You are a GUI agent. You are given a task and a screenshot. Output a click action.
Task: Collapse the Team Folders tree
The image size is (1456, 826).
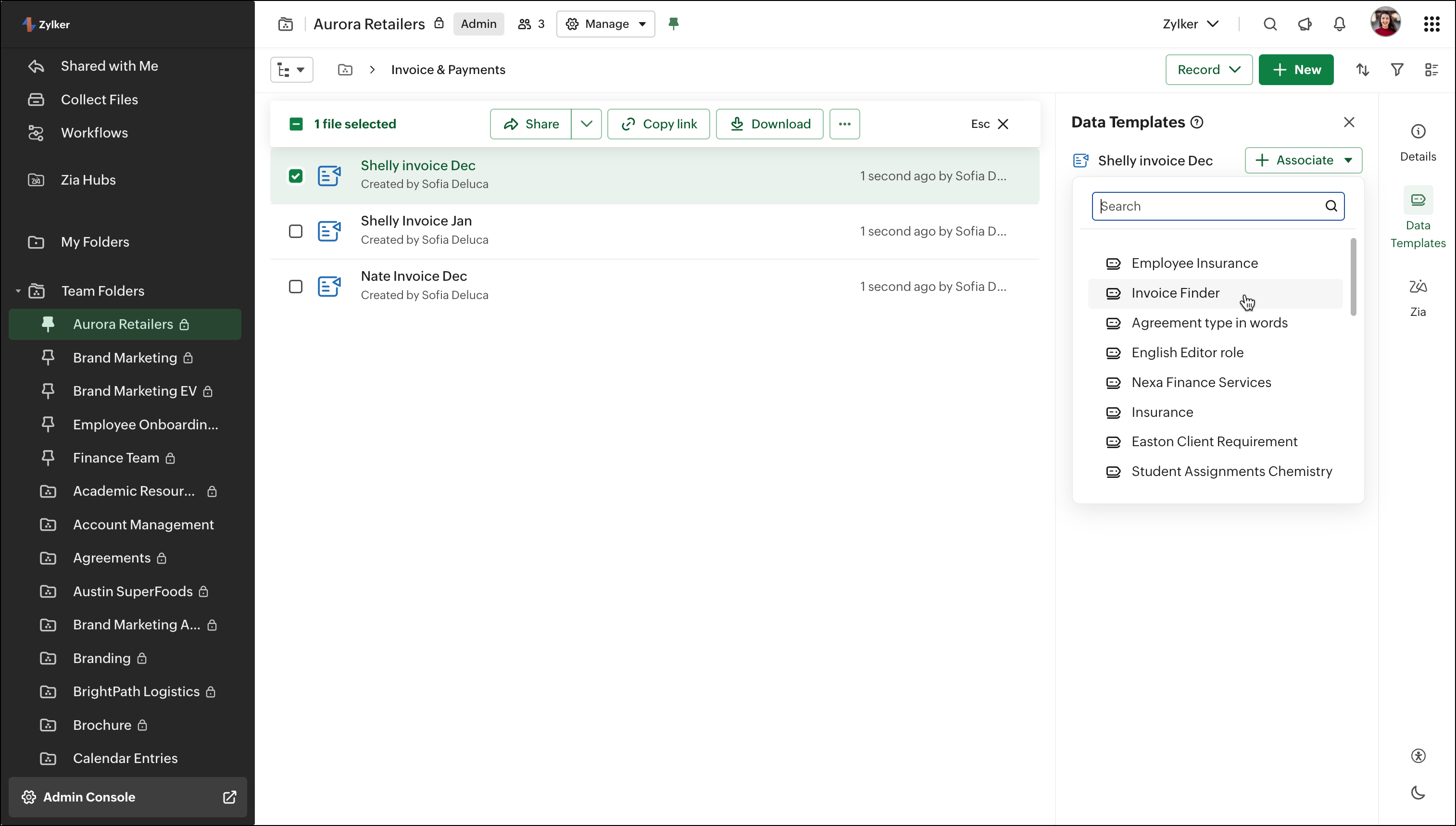tap(18, 291)
